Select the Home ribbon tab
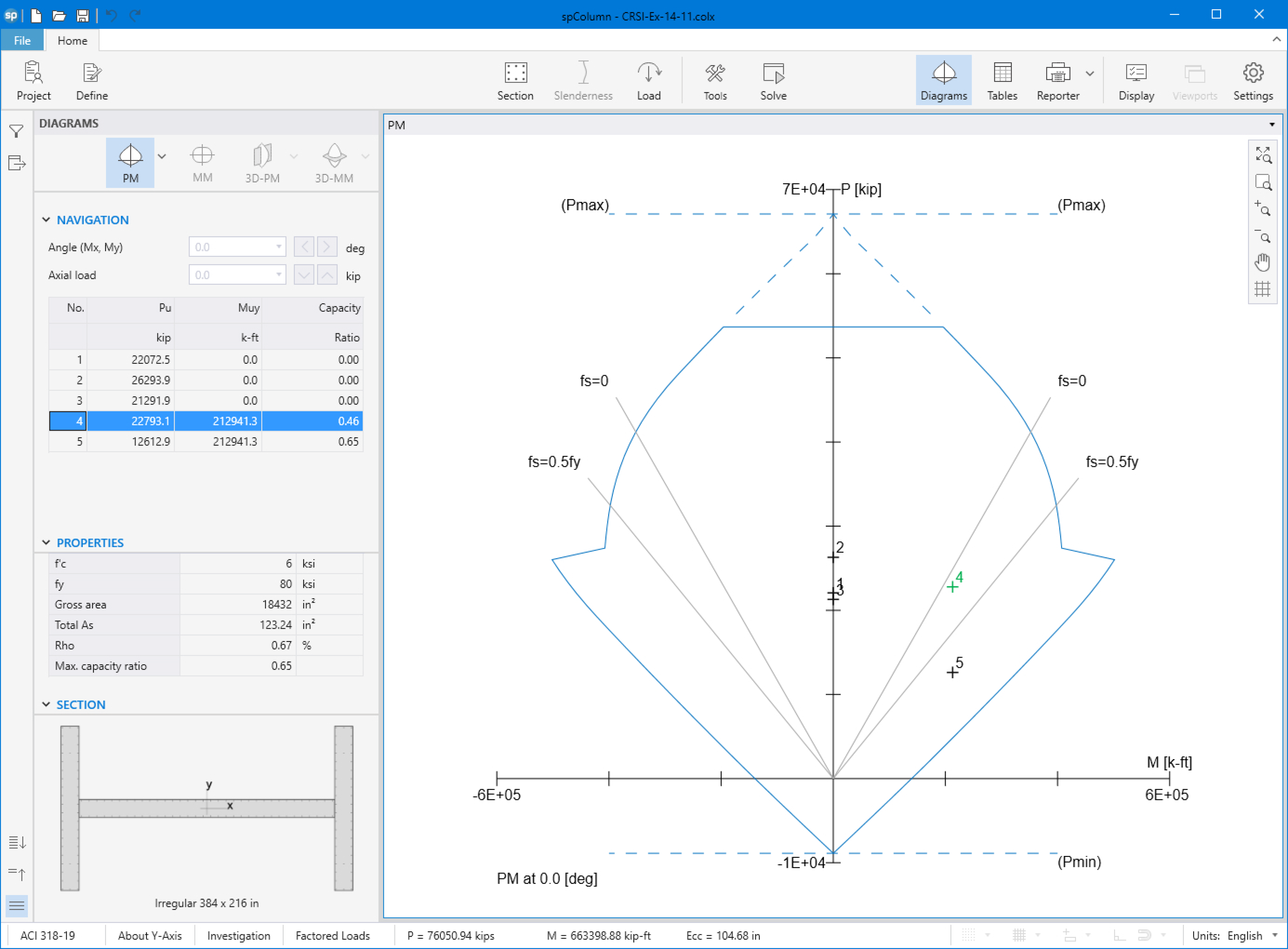This screenshot has width=1288, height=949. click(72, 41)
